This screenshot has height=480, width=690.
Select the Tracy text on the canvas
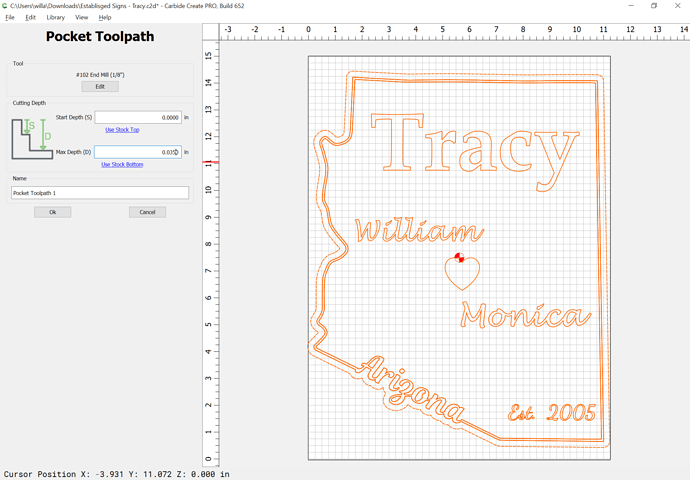pos(475,152)
